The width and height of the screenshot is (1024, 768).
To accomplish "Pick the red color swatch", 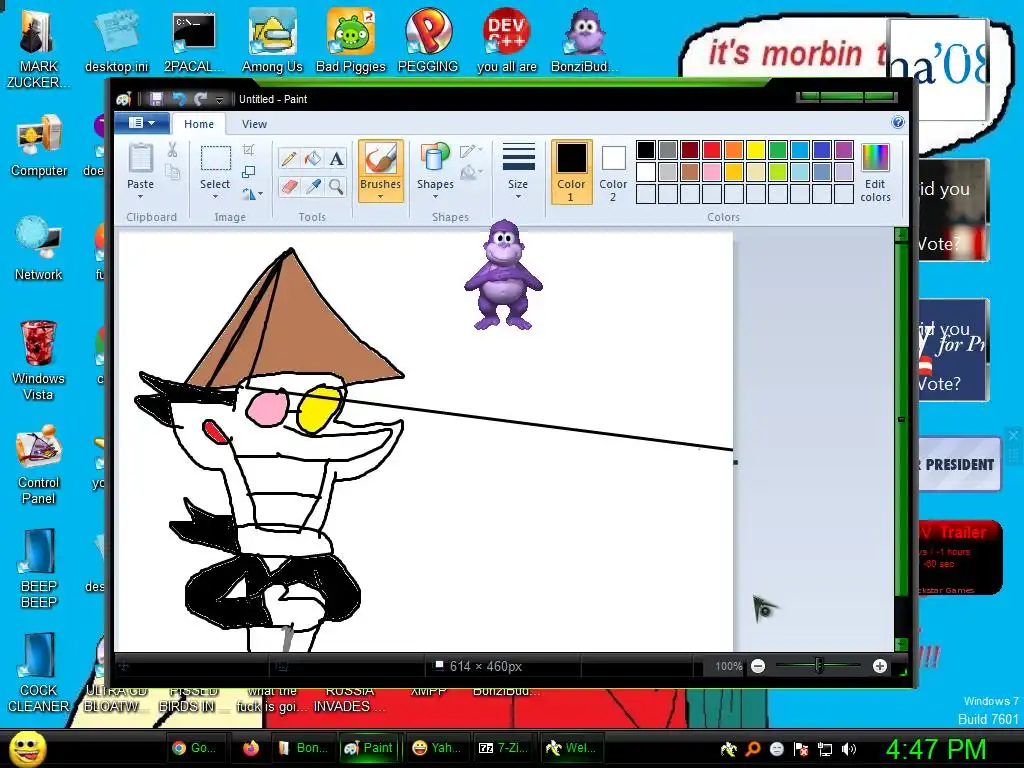I will pos(712,150).
